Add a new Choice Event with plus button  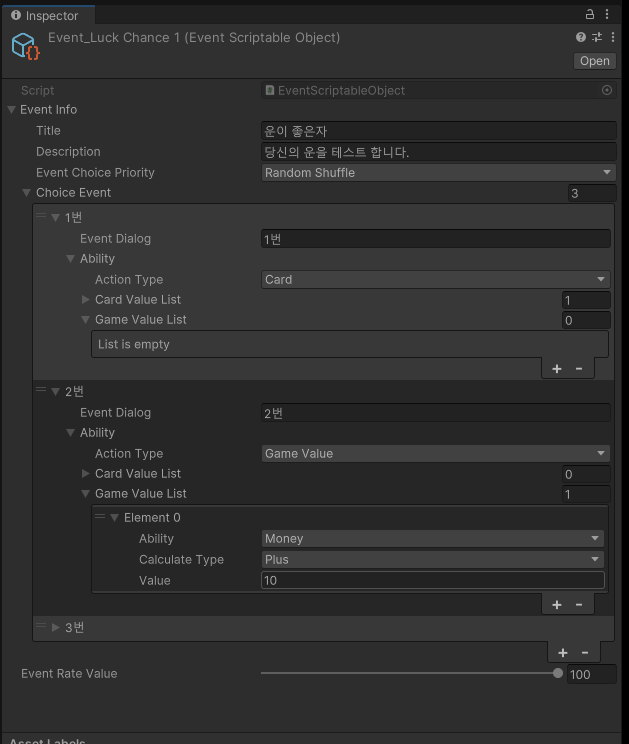[563, 653]
